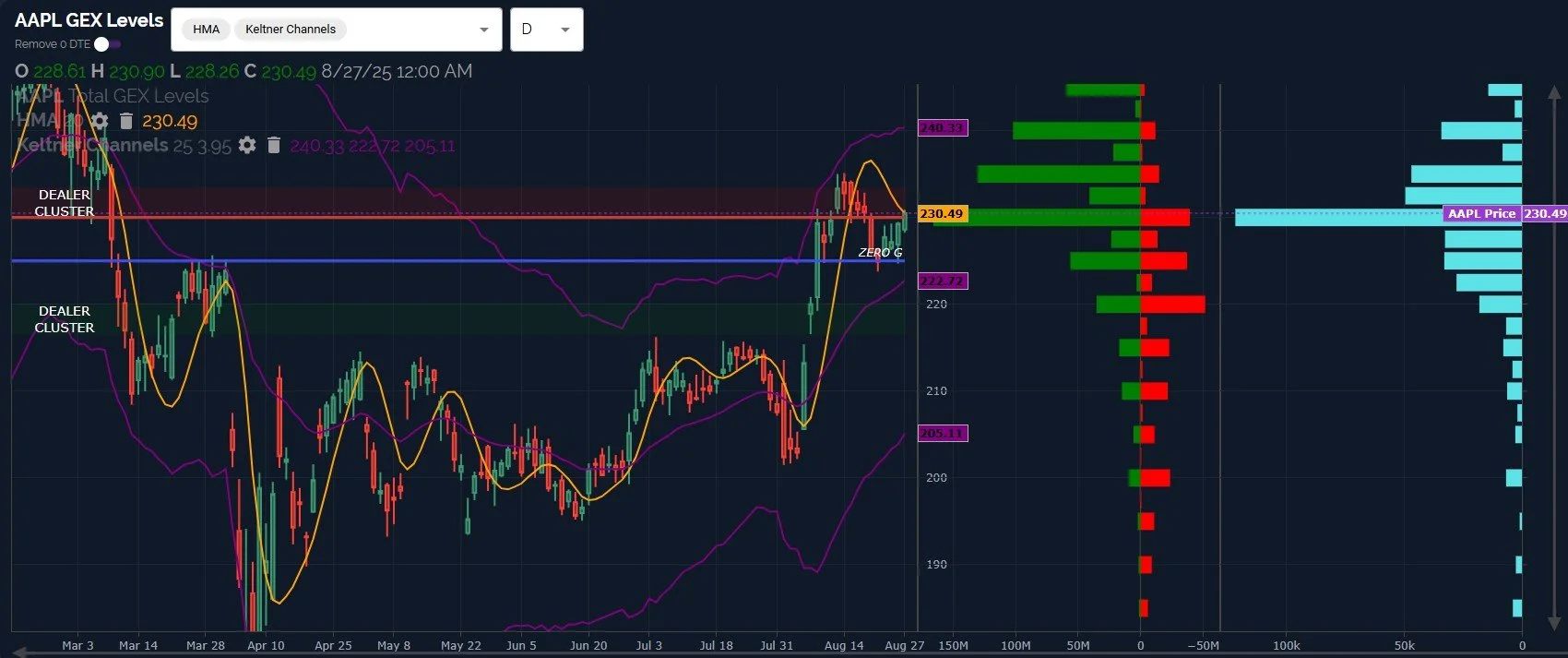Open the D timeframe dropdown
The image size is (1568, 658).
[x=546, y=30]
